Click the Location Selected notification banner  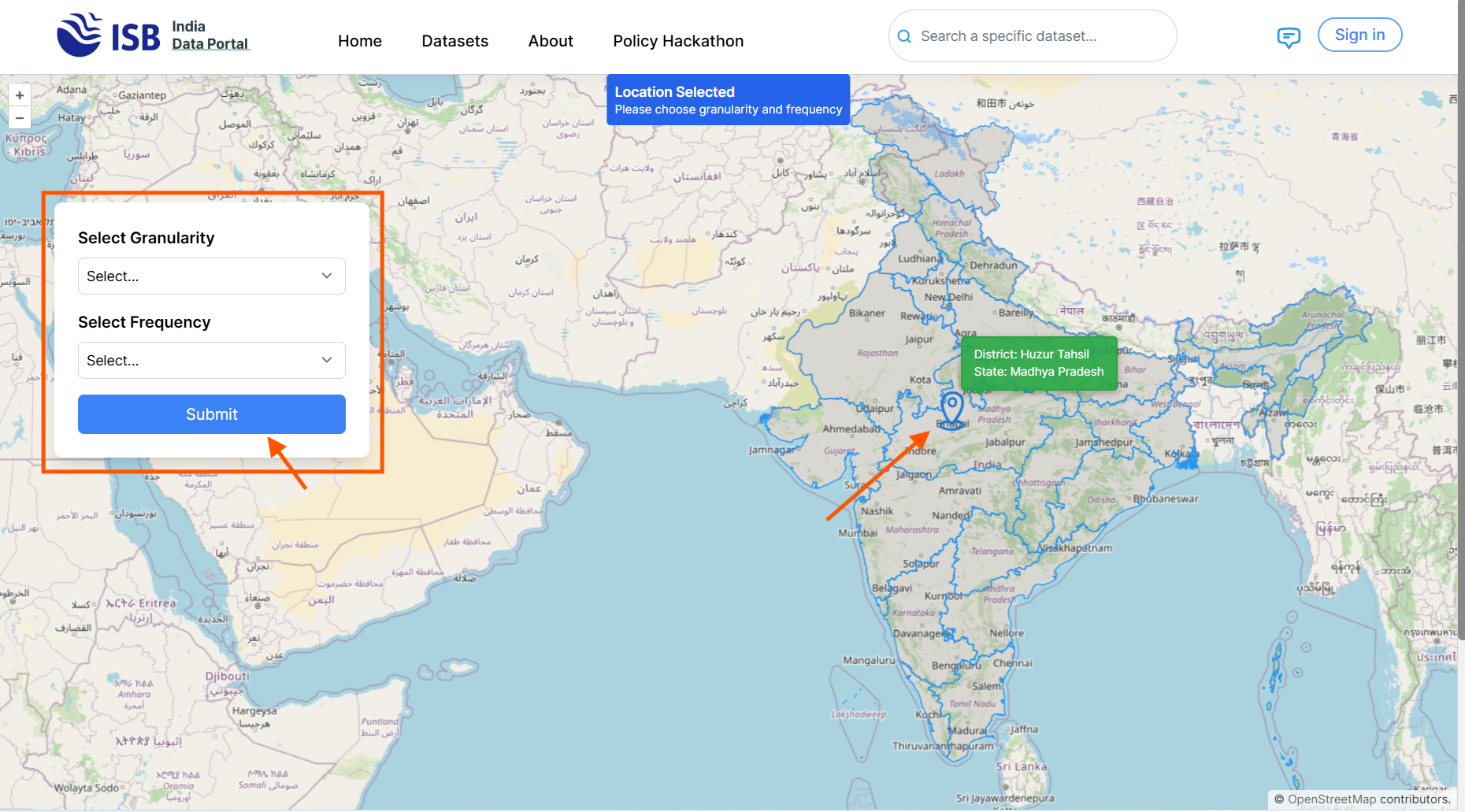coord(728,100)
